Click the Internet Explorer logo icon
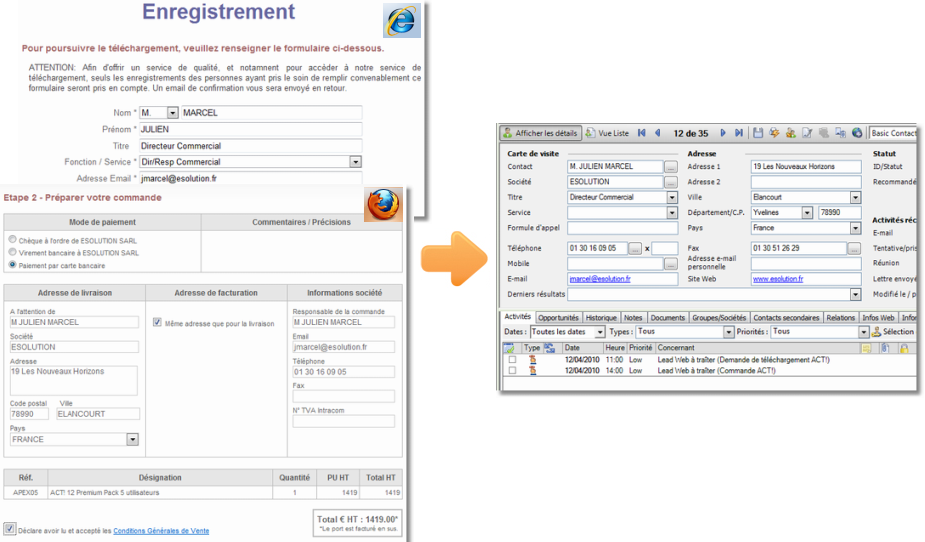The image size is (925, 542). click(402, 21)
